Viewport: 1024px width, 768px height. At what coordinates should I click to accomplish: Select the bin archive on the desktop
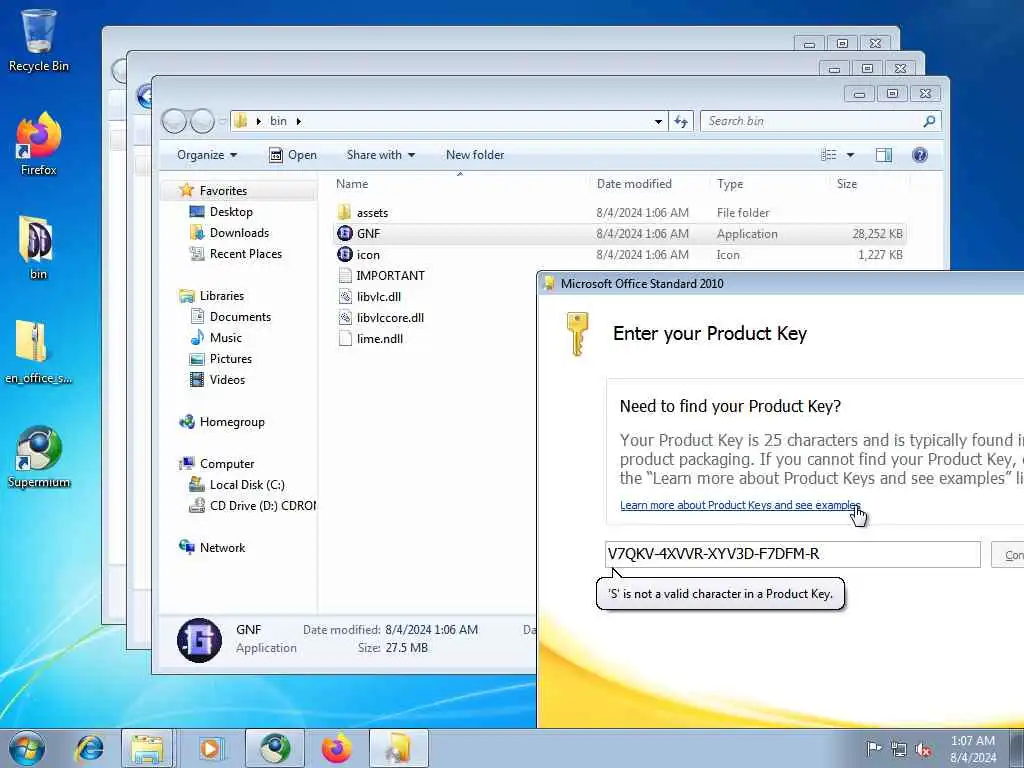(x=38, y=248)
